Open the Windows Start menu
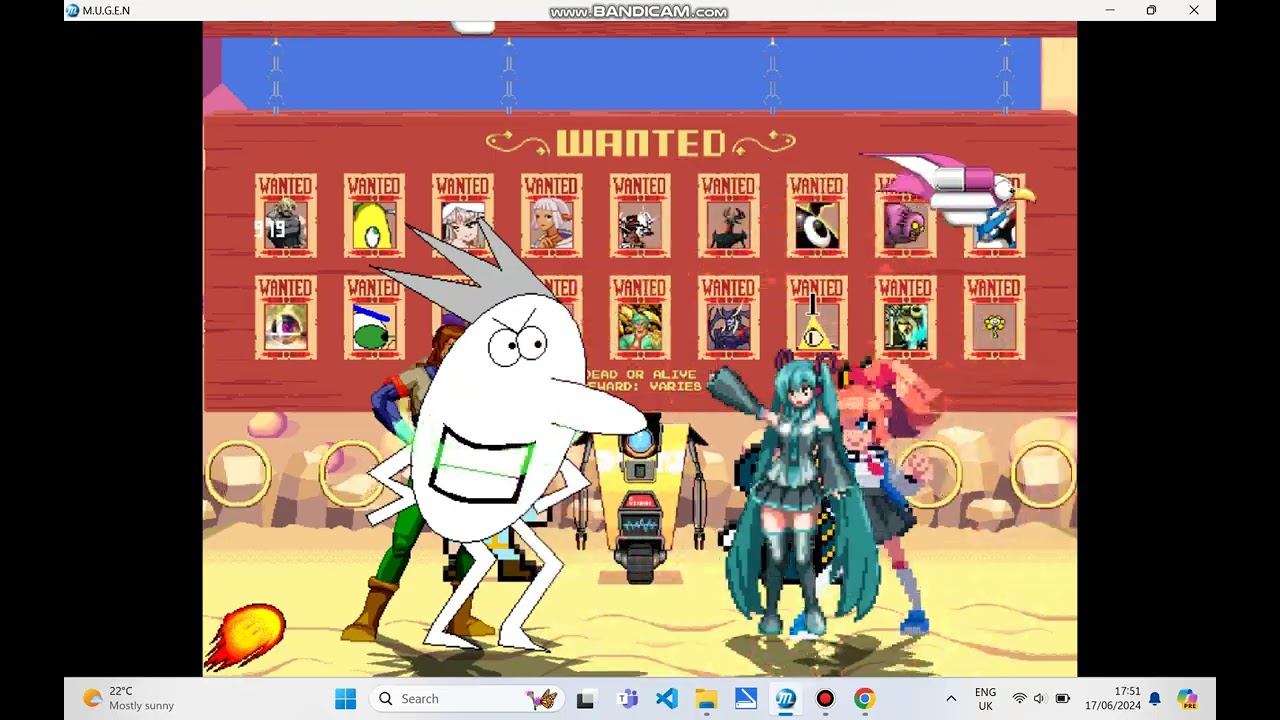The height and width of the screenshot is (720, 1280). pos(345,699)
